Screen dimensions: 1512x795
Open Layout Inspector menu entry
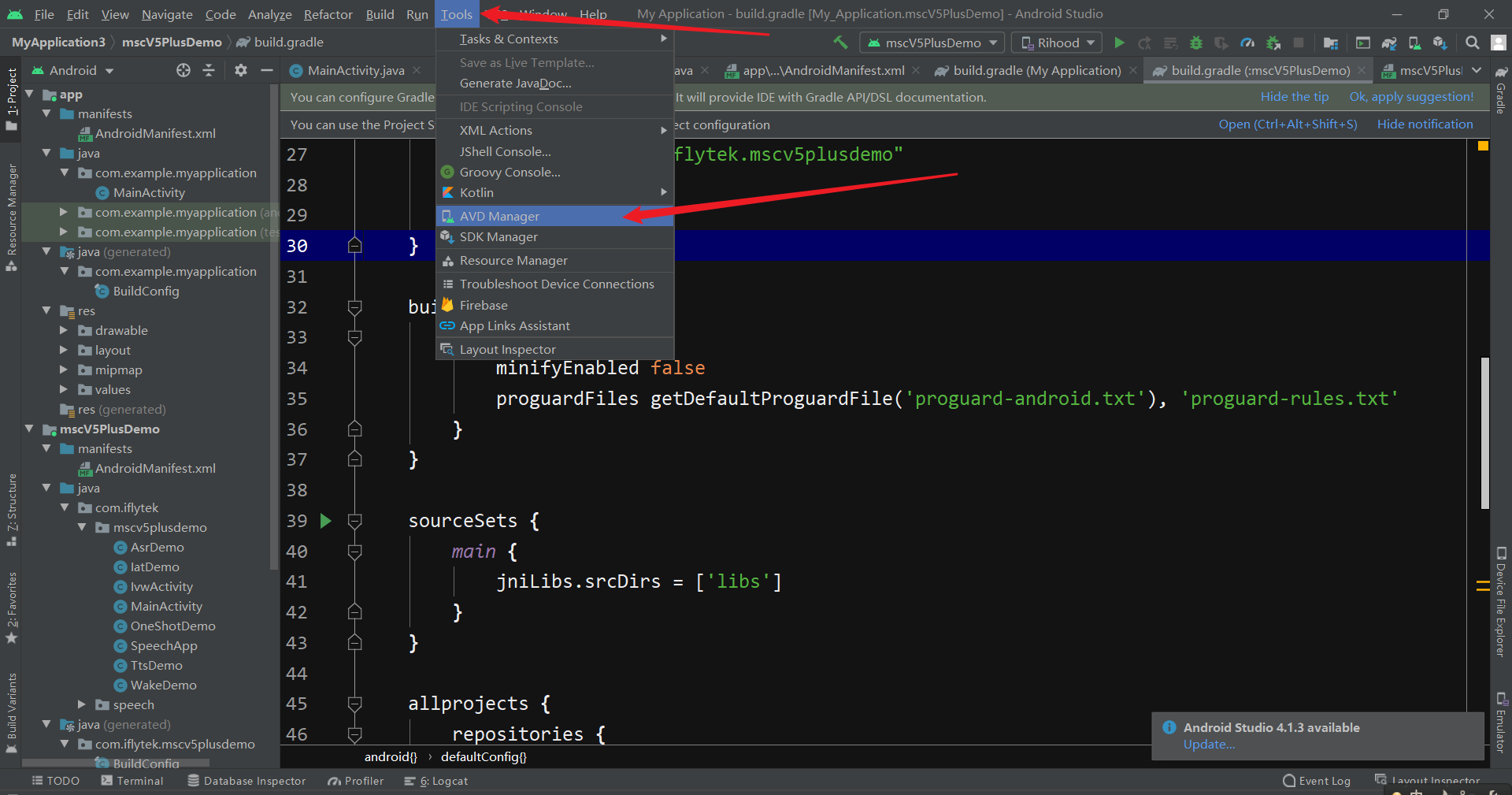click(555, 349)
